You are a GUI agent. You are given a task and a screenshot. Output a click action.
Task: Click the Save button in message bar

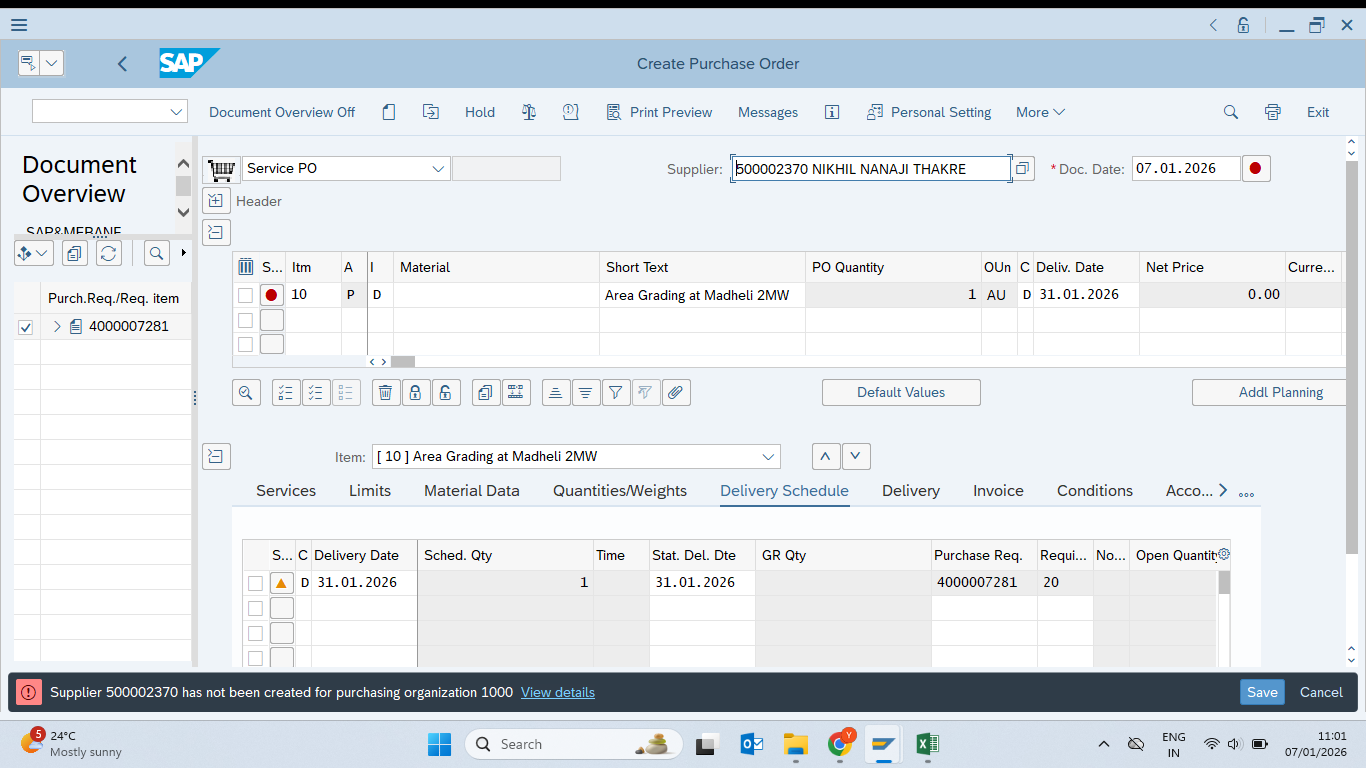(1262, 692)
